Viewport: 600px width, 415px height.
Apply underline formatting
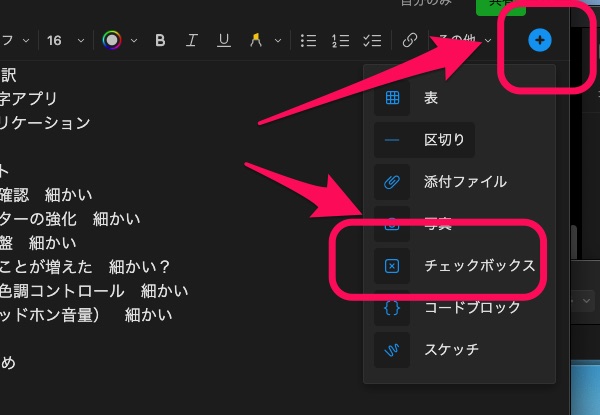tap(224, 41)
